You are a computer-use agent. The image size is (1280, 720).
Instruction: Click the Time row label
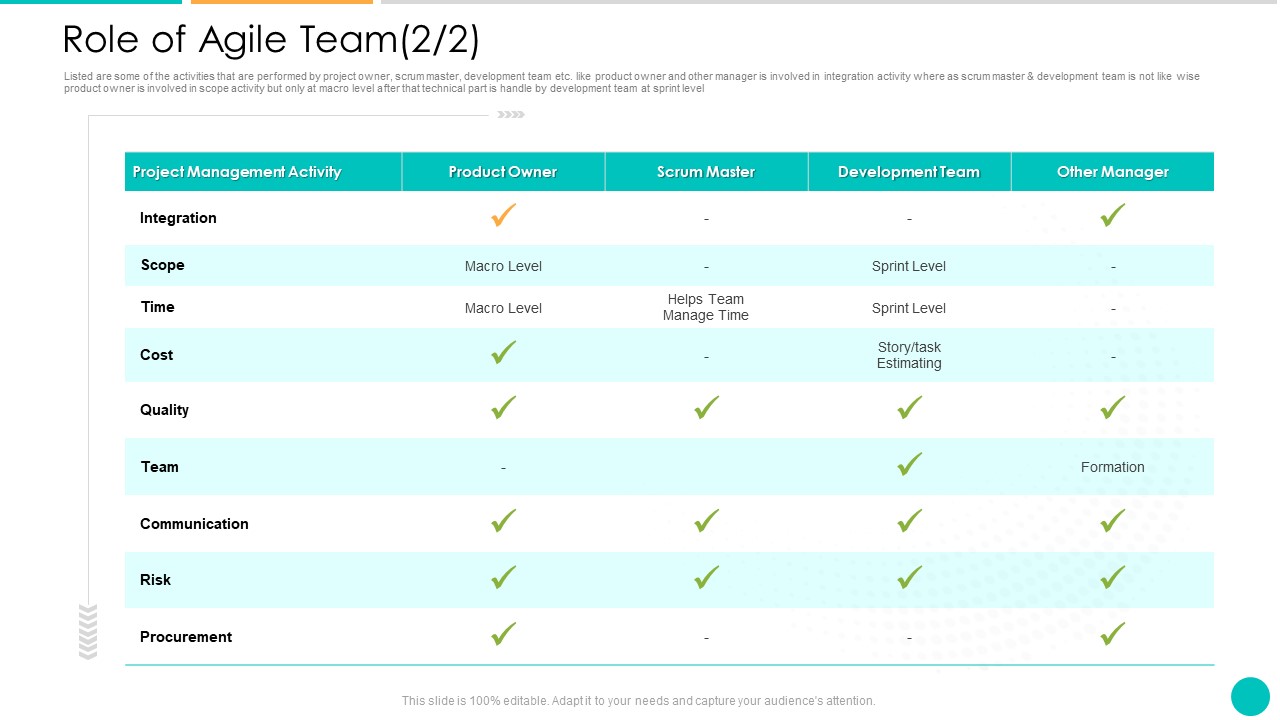point(158,307)
